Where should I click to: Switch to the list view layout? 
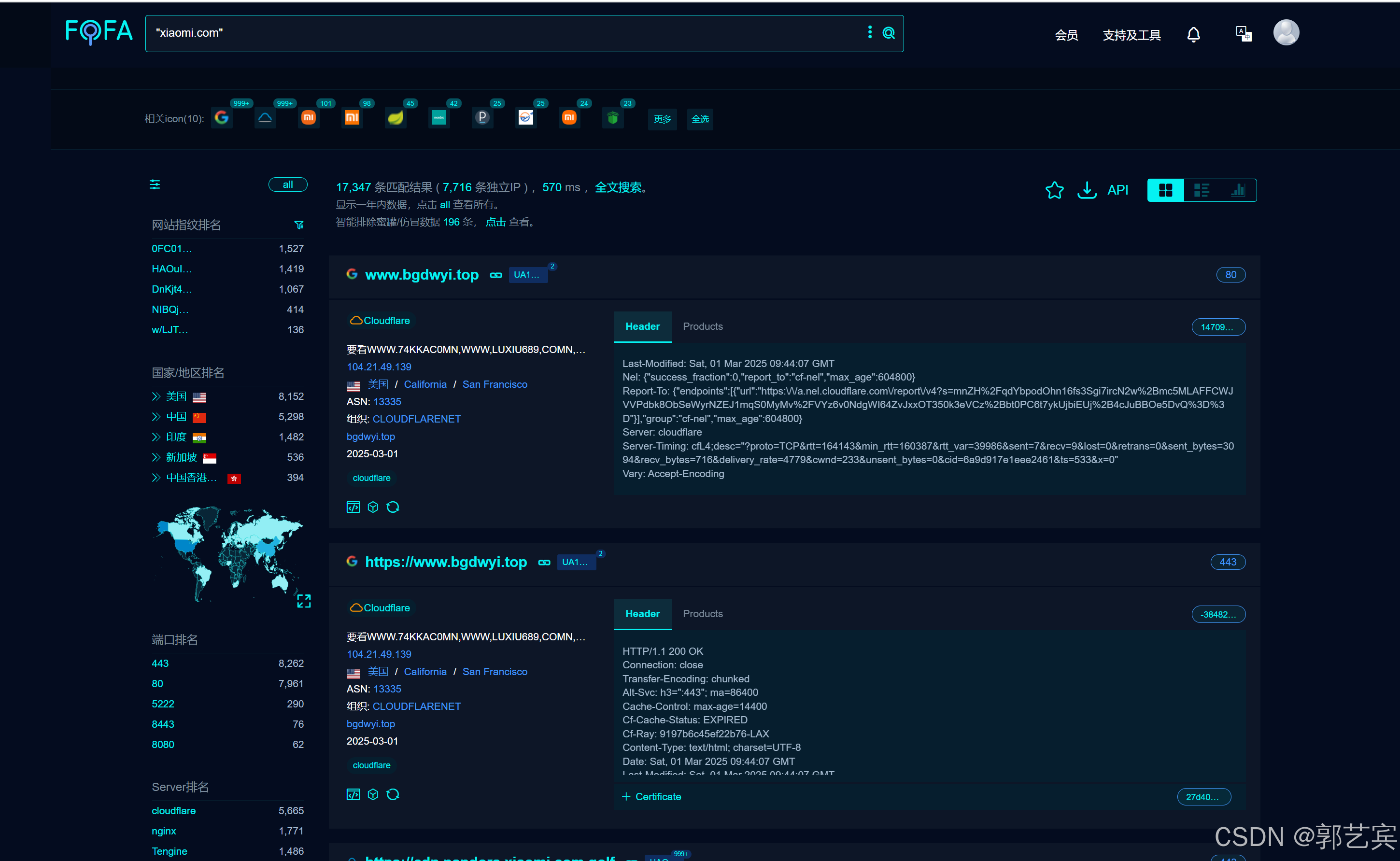click(x=1202, y=190)
